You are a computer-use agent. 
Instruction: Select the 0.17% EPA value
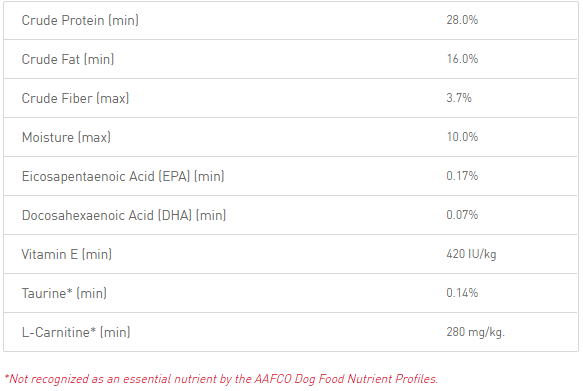click(x=462, y=176)
